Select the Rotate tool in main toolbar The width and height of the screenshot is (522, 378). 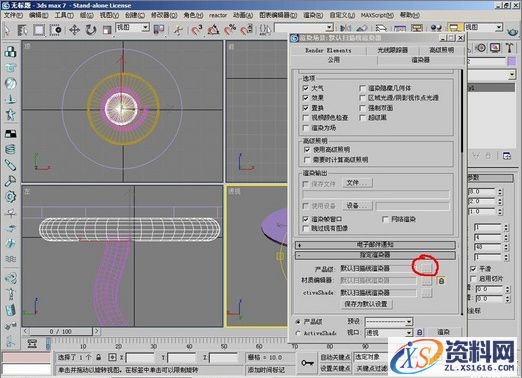[90, 30]
